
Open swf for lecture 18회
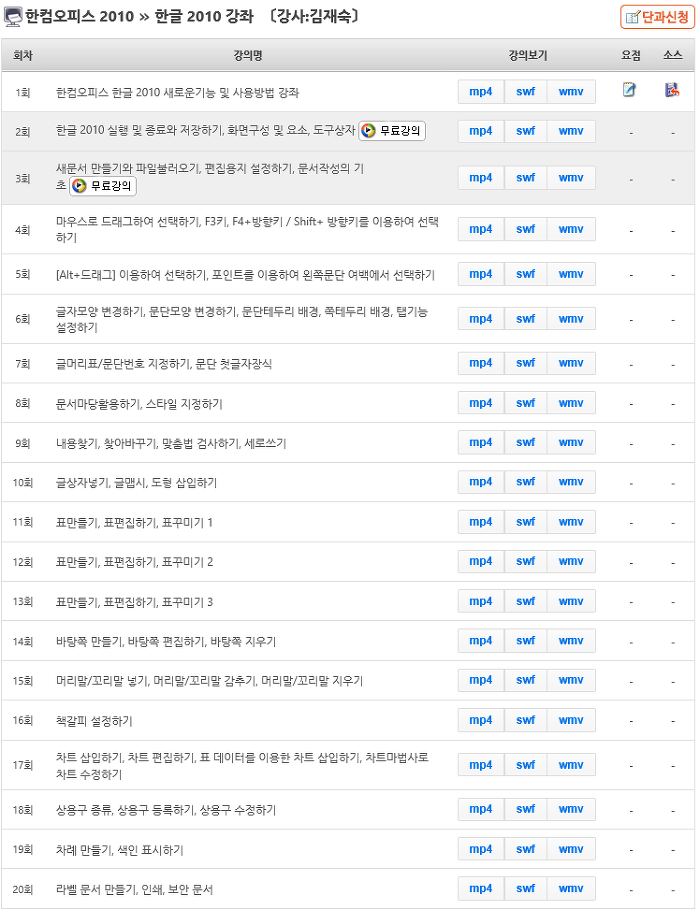pyautogui.click(x=525, y=809)
